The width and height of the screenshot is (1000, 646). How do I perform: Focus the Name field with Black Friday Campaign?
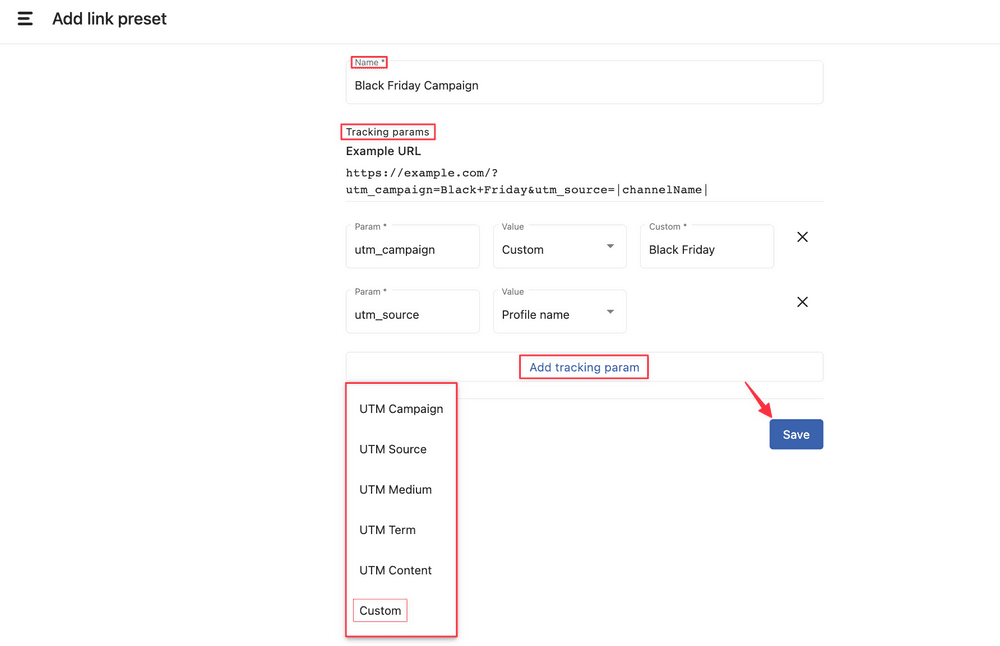pyautogui.click(x=584, y=86)
